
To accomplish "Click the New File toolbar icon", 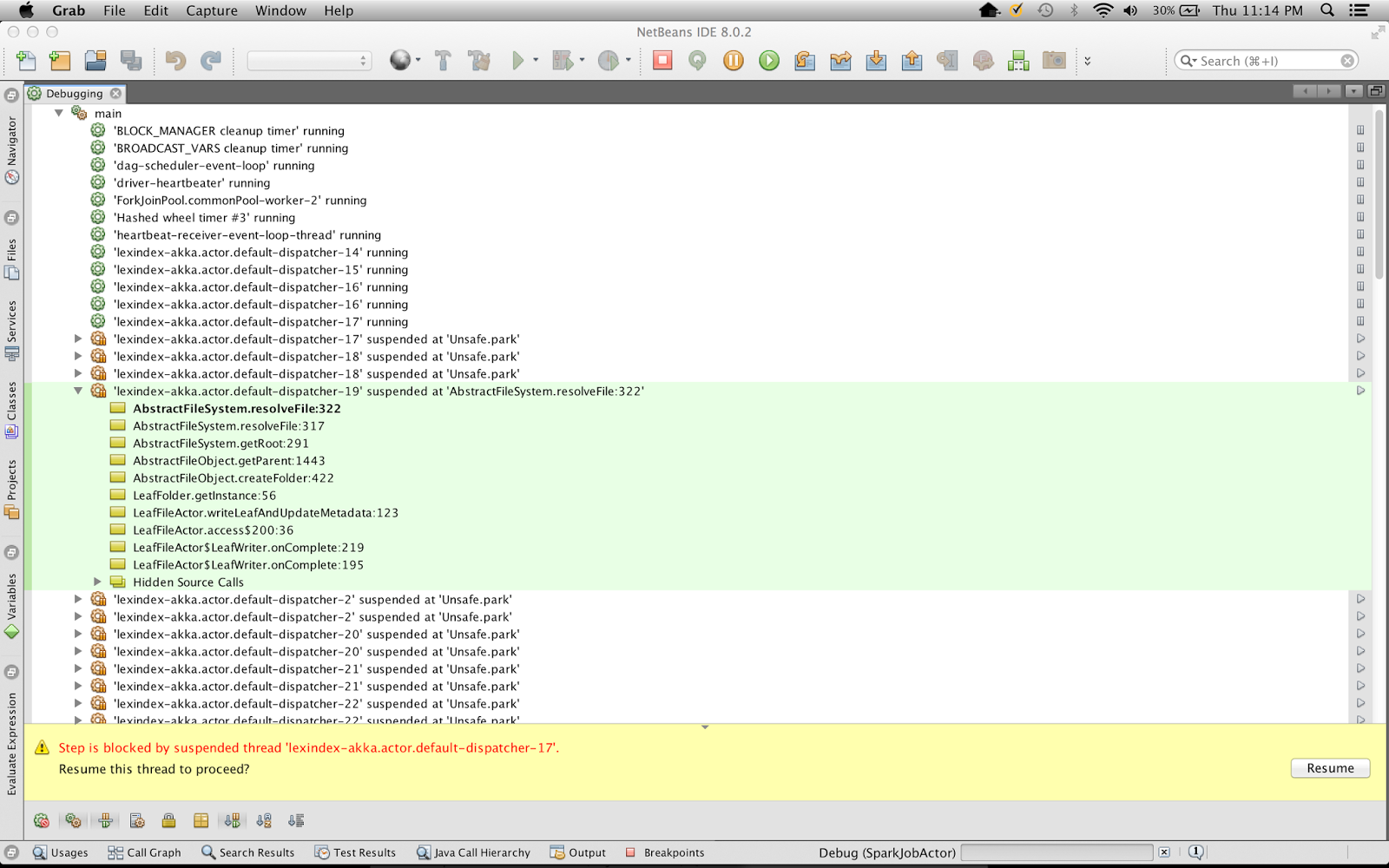I will pos(26,60).
